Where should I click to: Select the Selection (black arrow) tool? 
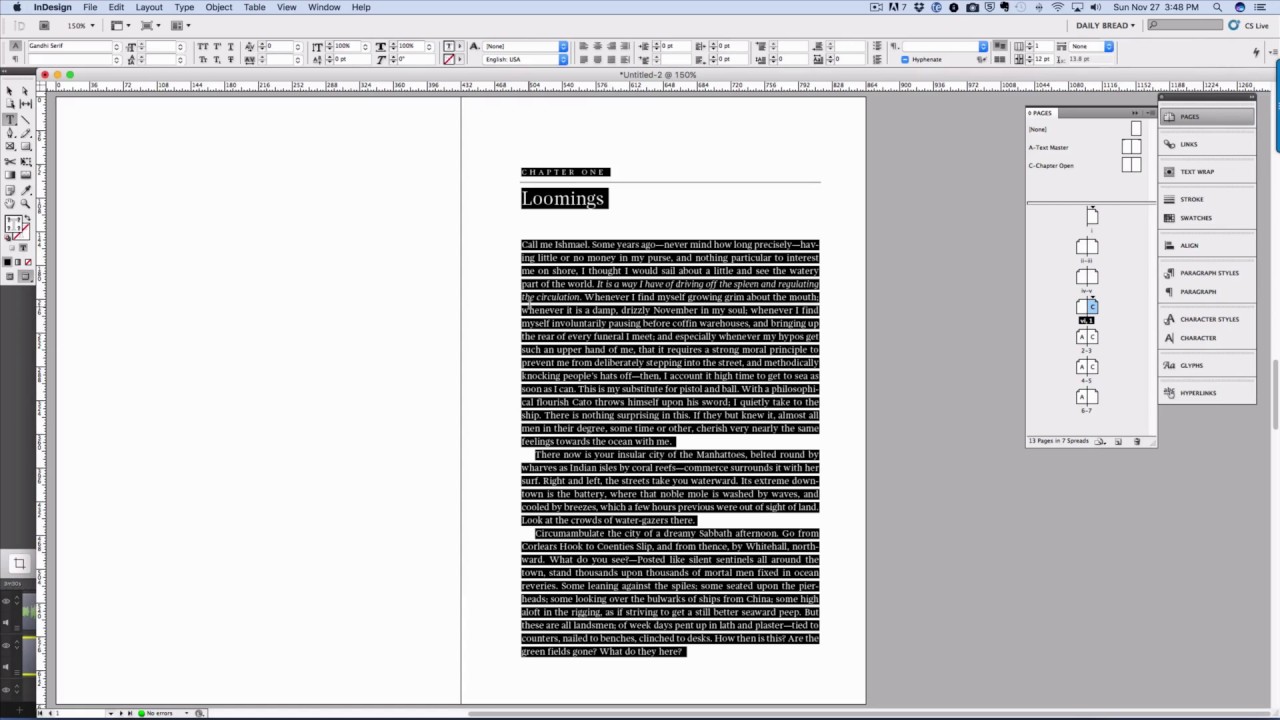pyautogui.click(x=9, y=91)
